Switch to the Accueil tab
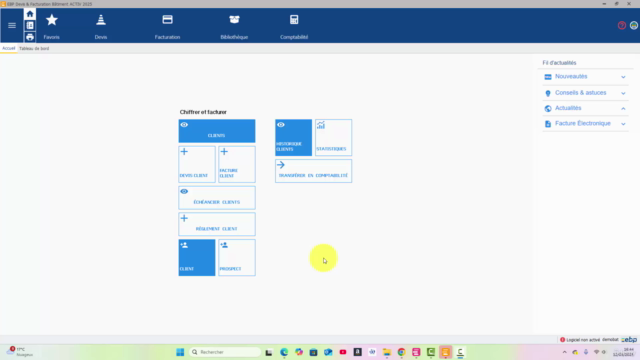Screen dimensions: 640x360 pos(9,48)
